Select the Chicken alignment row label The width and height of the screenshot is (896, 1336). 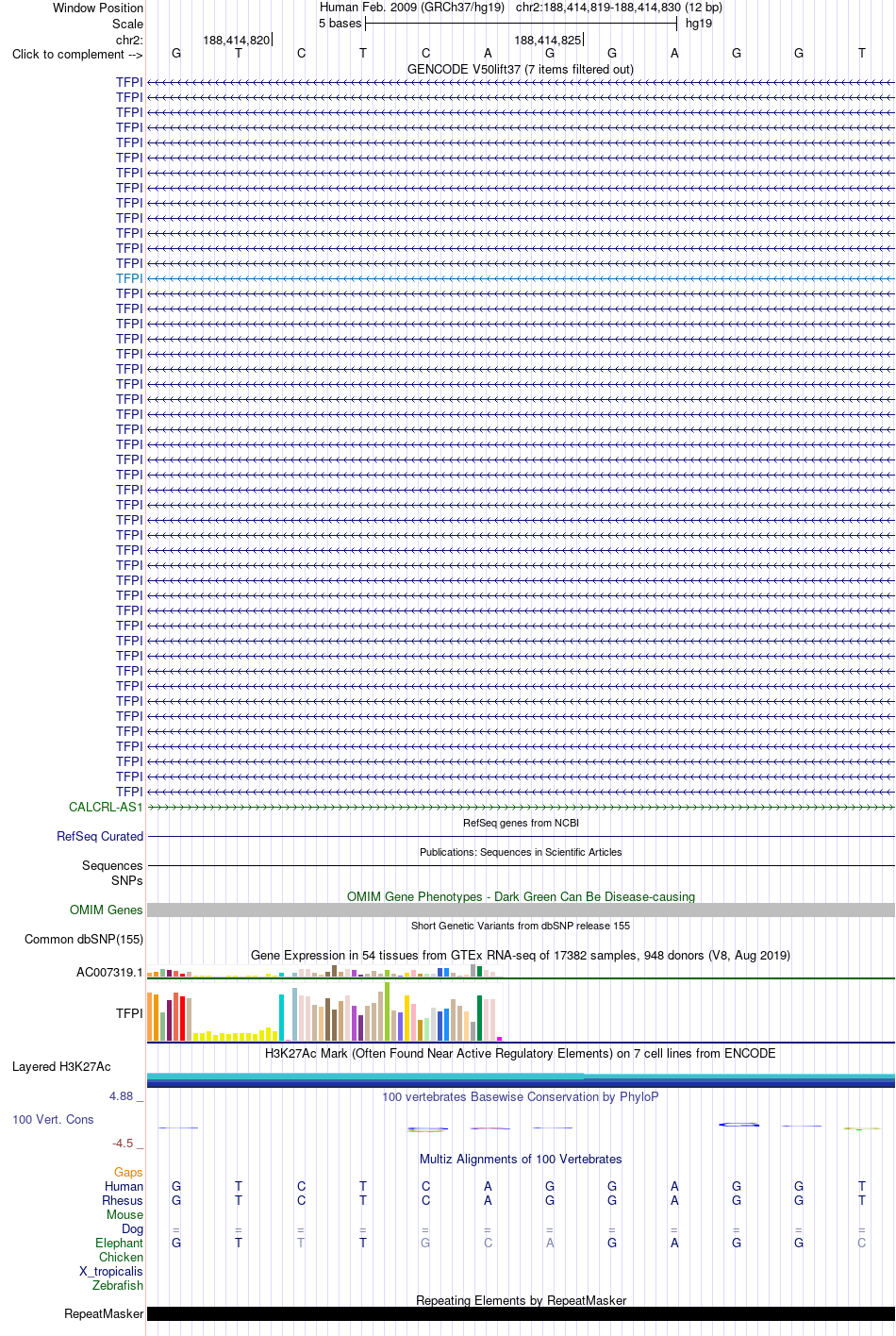point(121,1257)
